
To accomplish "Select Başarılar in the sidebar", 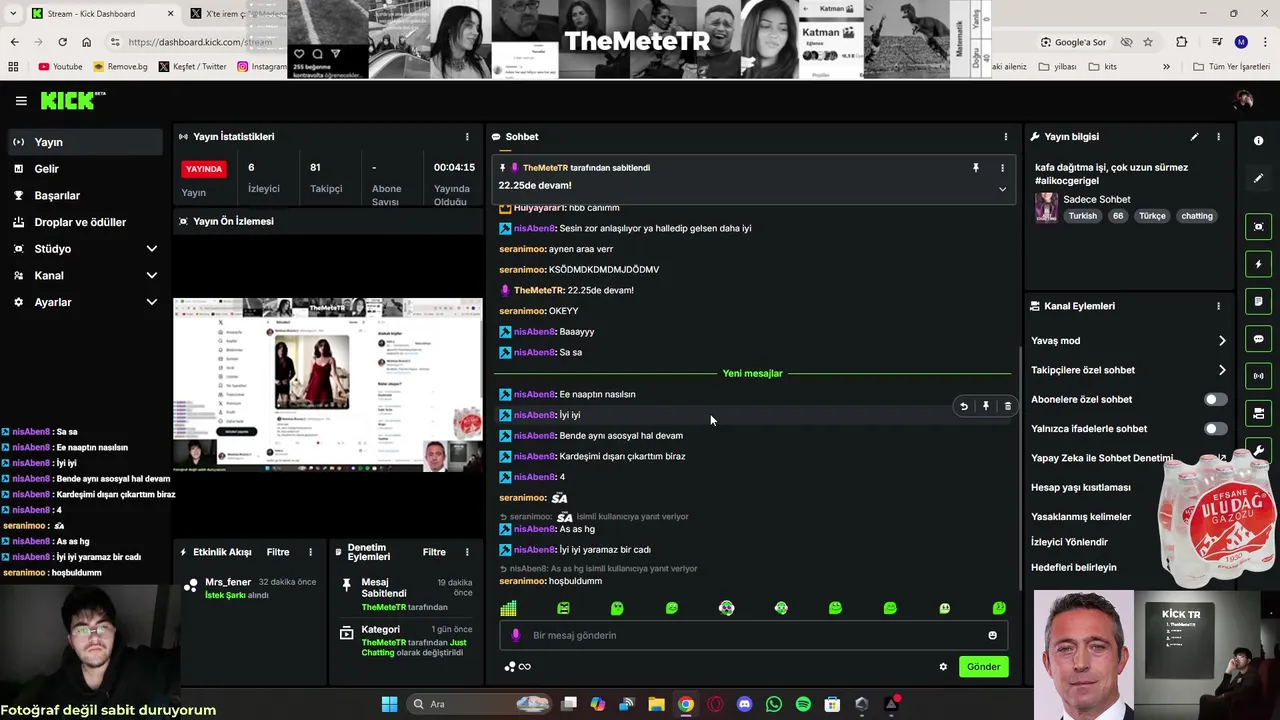I will pyautogui.click(x=83, y=196).
